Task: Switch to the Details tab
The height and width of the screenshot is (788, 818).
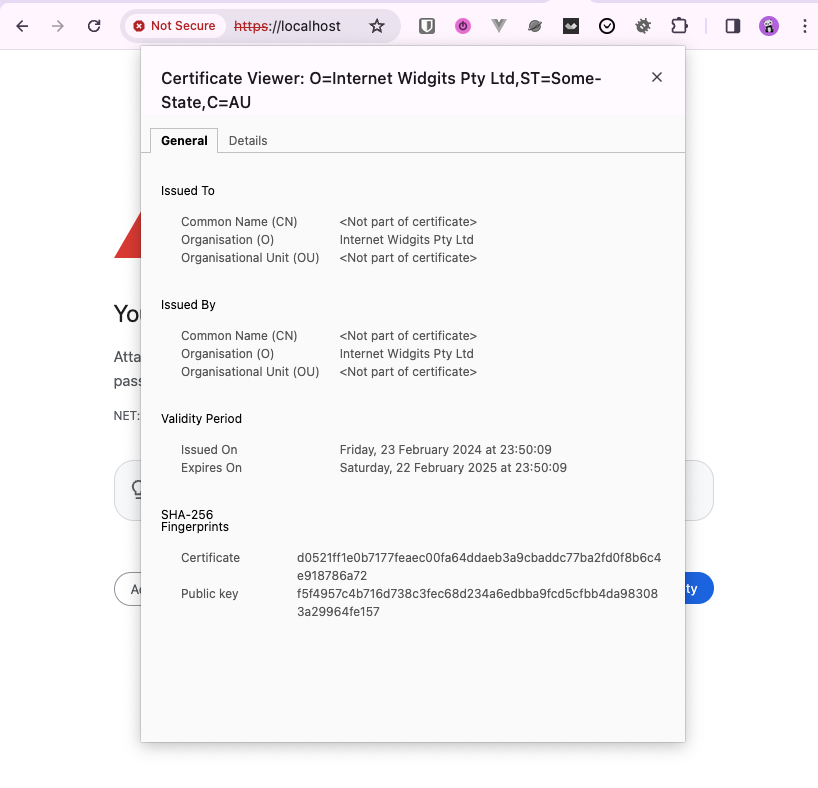Action: [x=248, y=141]
